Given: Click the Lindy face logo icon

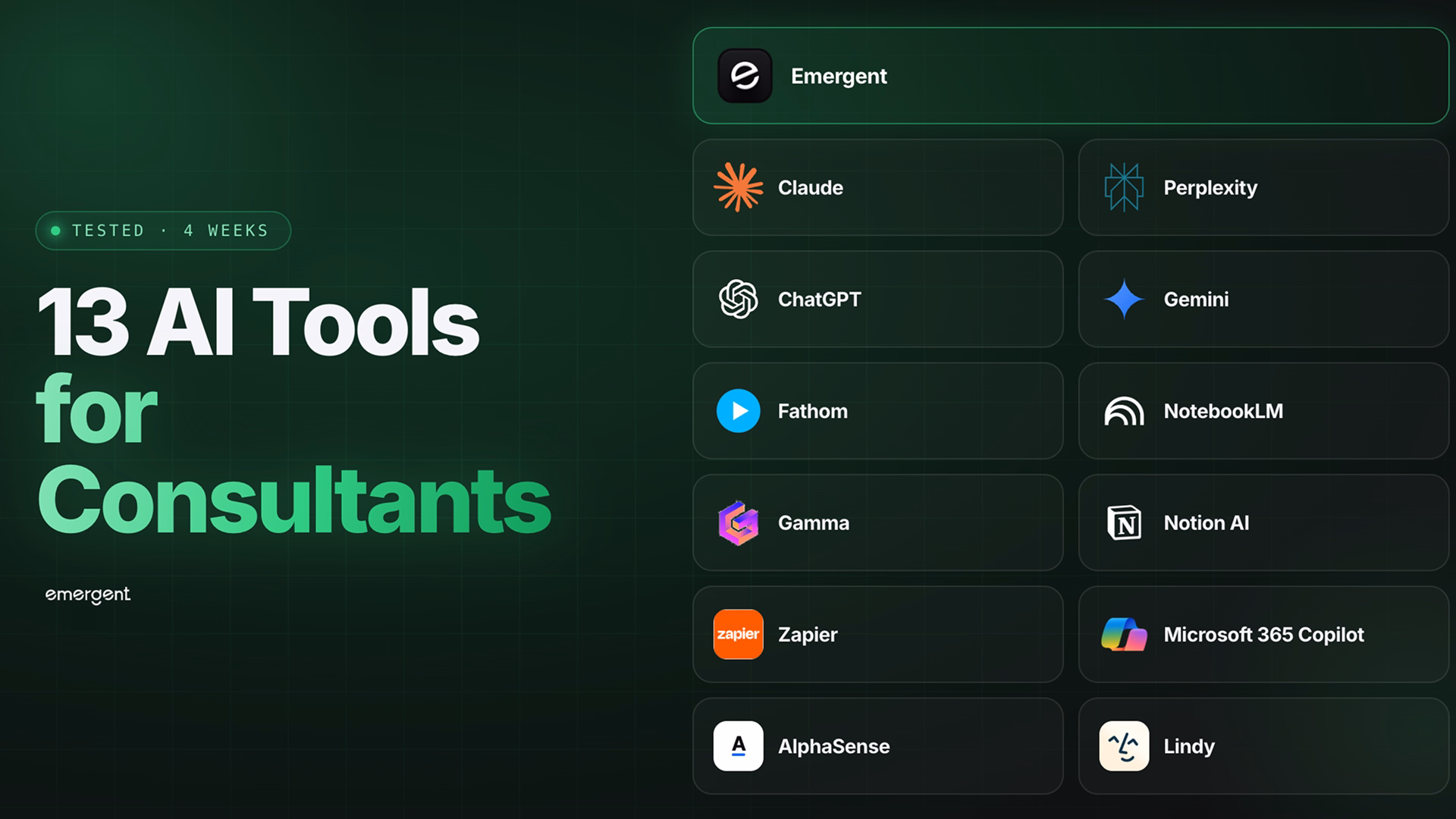Looking at the screenshot, I should click(1124, 746).
